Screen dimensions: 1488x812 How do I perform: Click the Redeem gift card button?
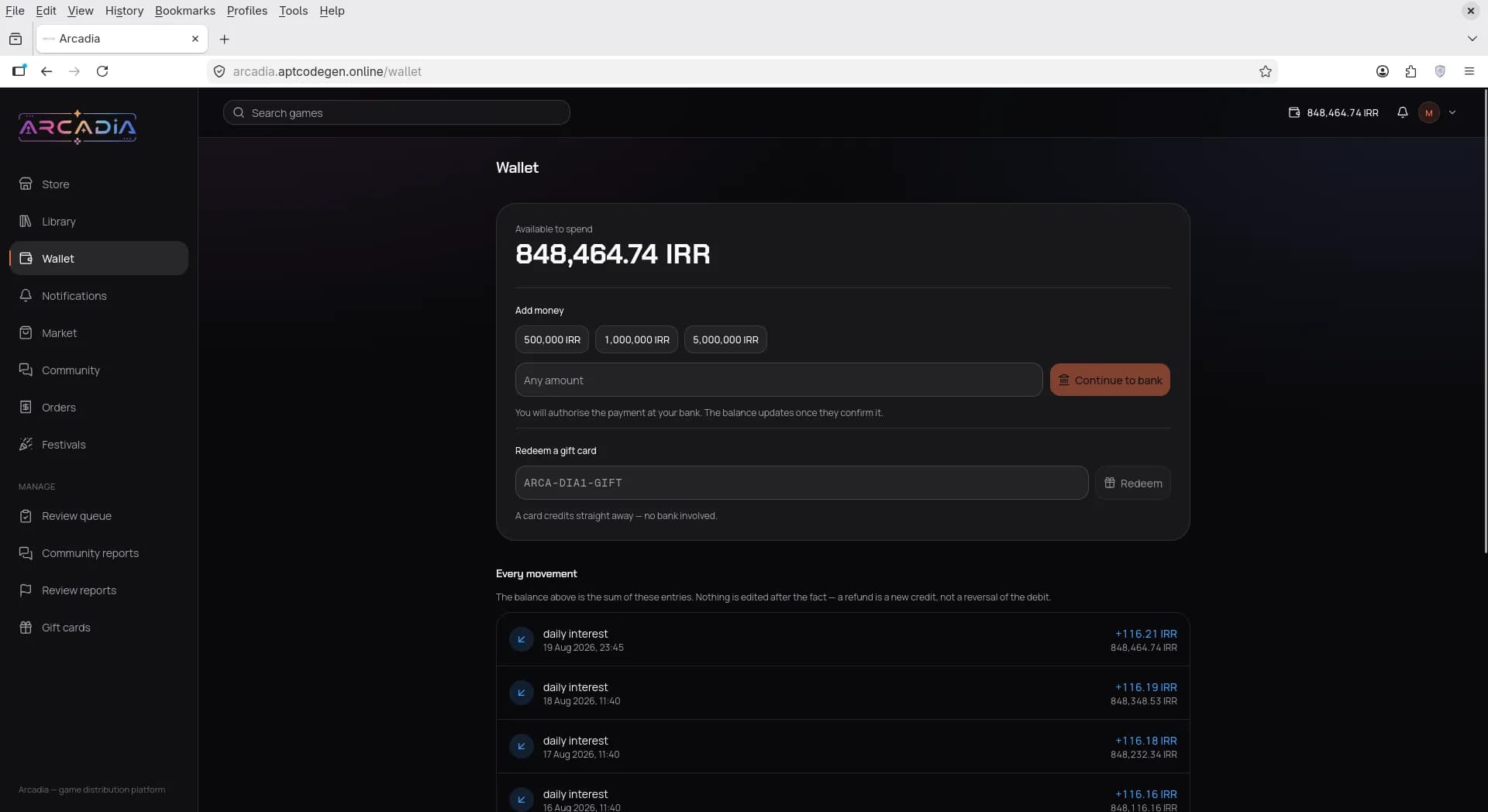[1133, 483]
